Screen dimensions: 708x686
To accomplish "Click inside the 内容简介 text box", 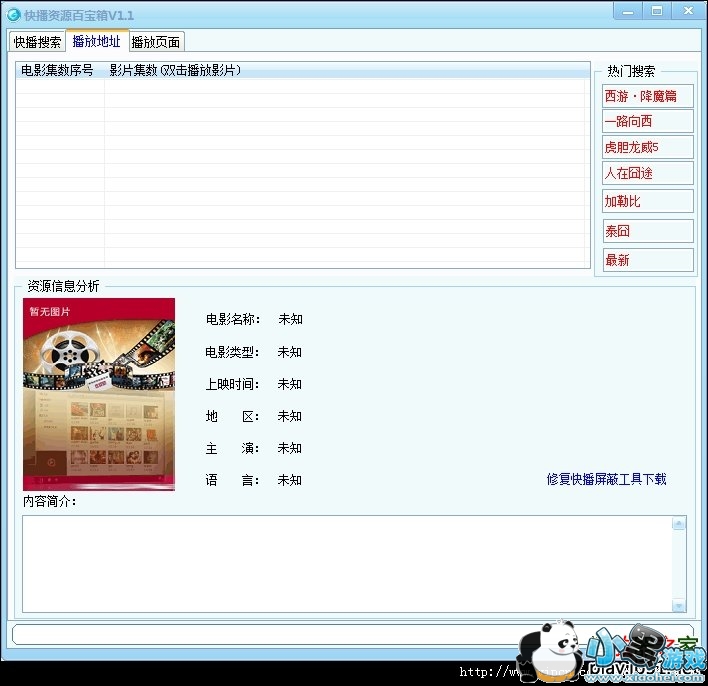I will pyautogui.click(x=347, y=564).
